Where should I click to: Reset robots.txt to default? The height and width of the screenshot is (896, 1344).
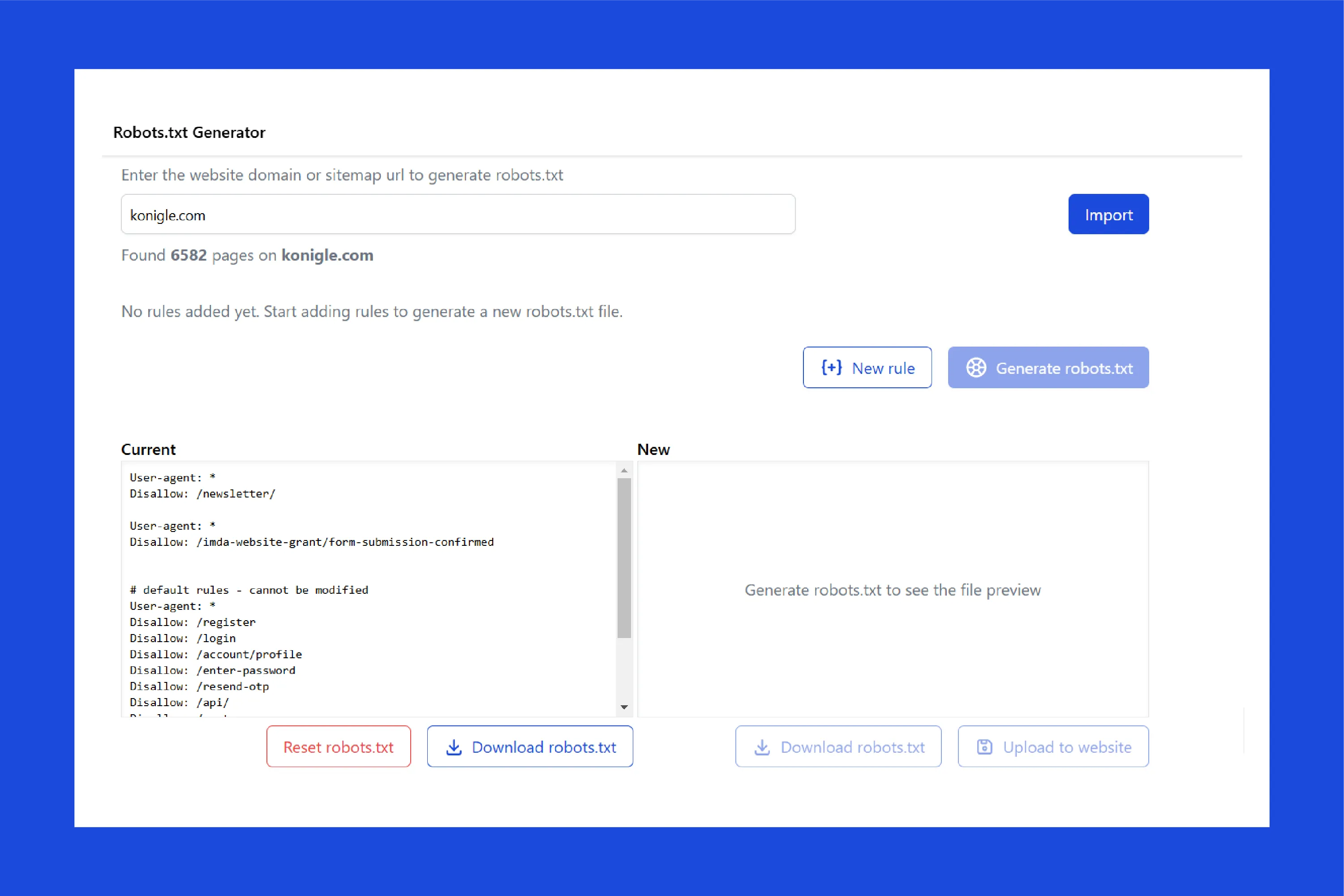point(338,746)
